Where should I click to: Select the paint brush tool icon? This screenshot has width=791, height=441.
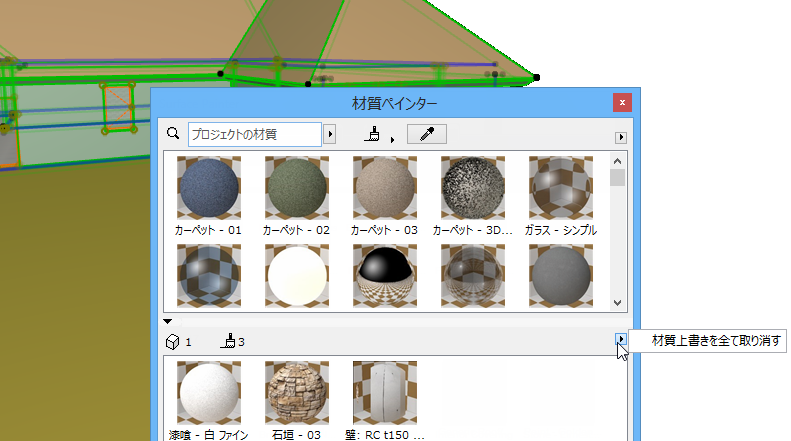point(372,134)
